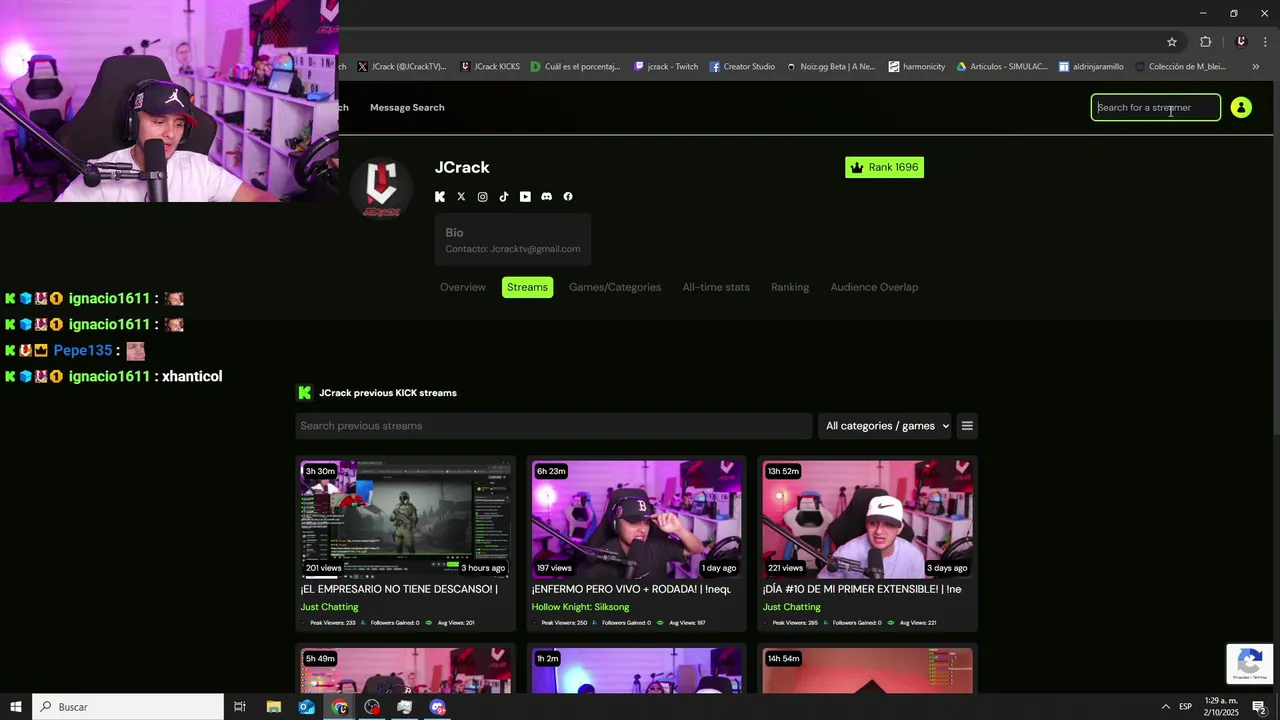
Task: Open the harmonicity bookmark
Action: (x=916, y=67)
